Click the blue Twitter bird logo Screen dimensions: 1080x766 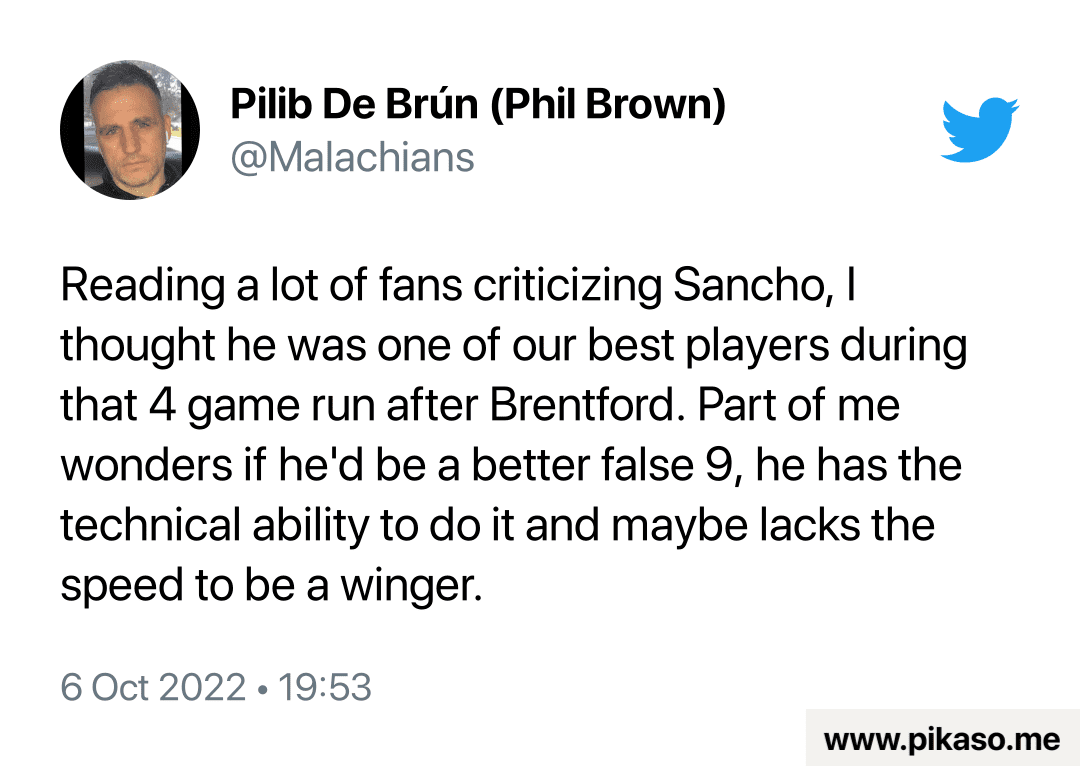point(979,130)
